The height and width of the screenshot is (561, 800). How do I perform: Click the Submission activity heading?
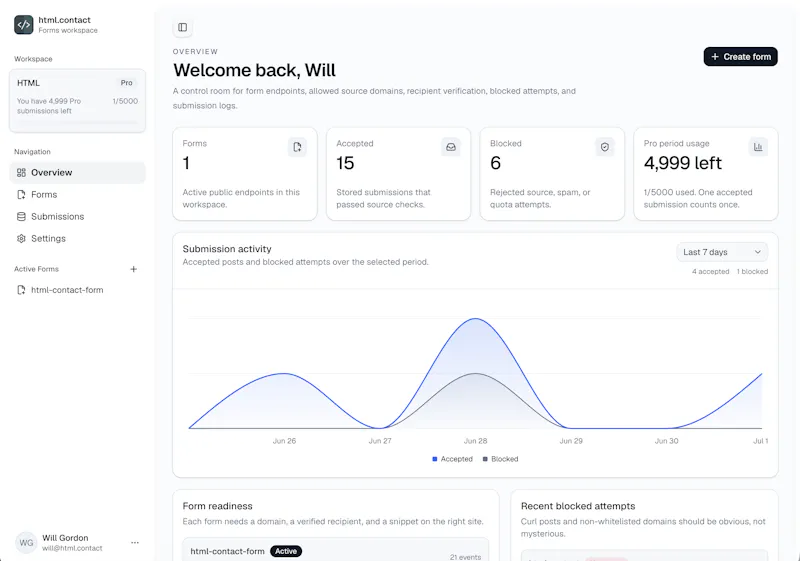(227, 249)
